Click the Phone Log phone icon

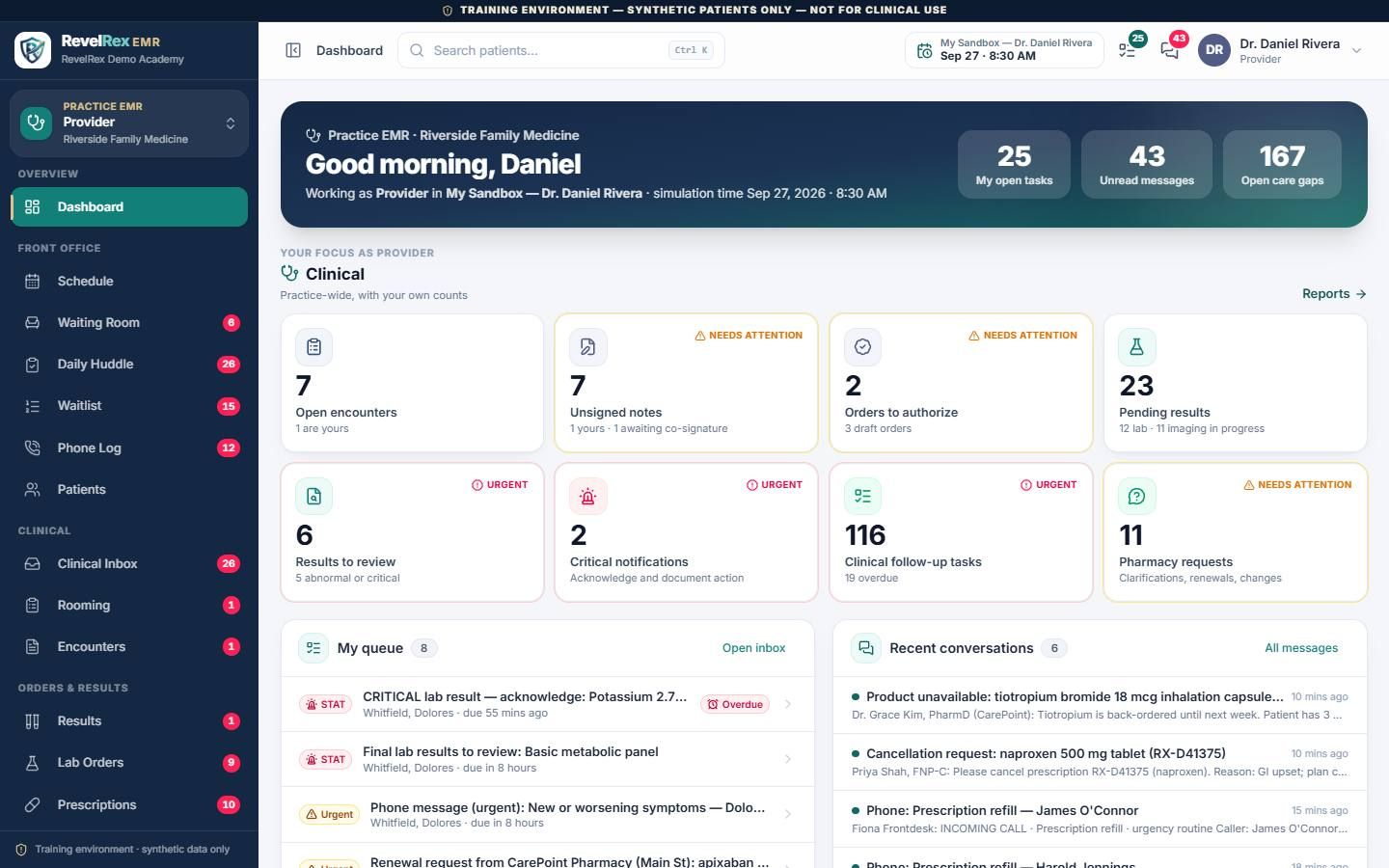pos(32,448)
